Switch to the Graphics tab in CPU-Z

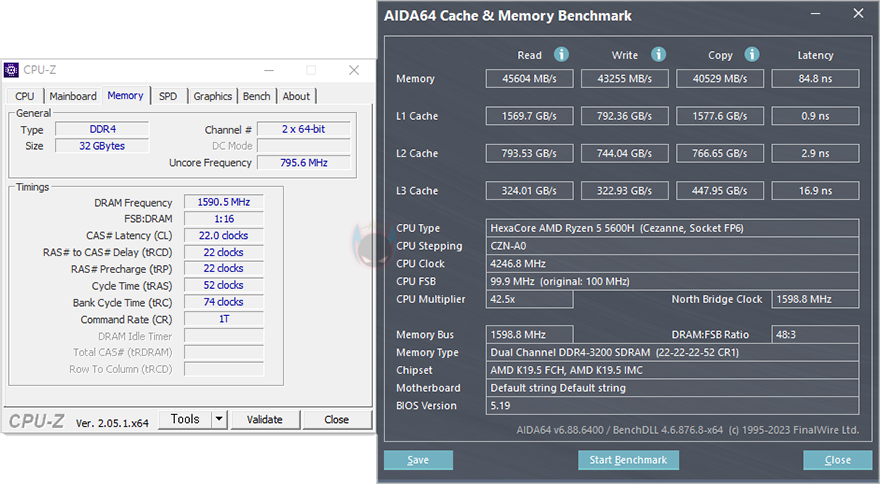(x=213, y=96)
